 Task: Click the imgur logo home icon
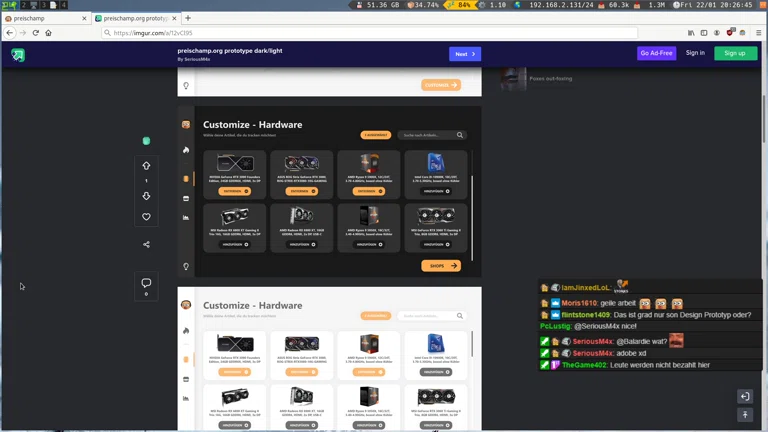[x=18, y=55]
